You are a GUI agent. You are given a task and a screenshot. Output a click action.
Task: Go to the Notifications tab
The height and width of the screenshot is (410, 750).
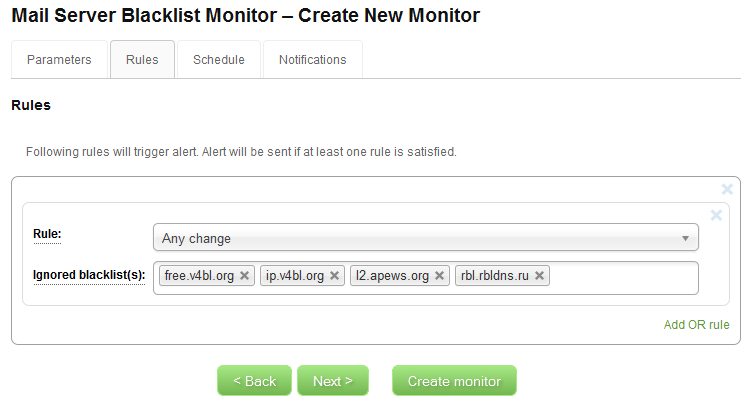(312, 60)
